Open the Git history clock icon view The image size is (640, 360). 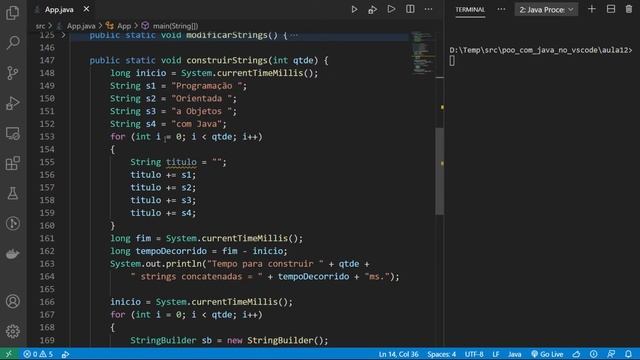click(x=13, y=223)
